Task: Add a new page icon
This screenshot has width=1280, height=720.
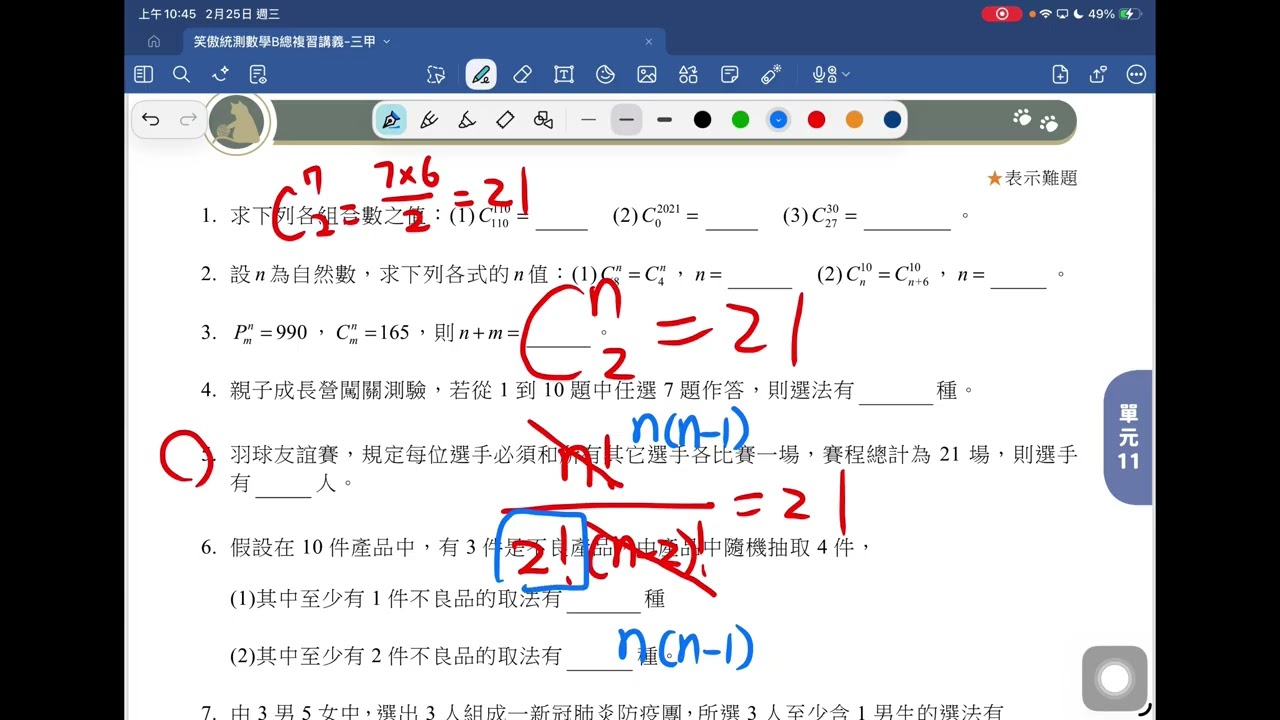Action: [x=1060, y=74]
